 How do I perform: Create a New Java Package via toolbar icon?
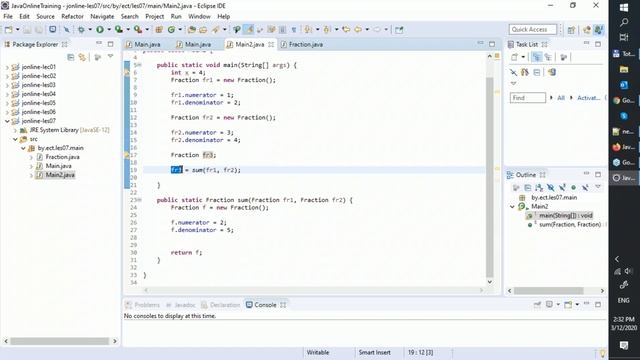point(159,30)
